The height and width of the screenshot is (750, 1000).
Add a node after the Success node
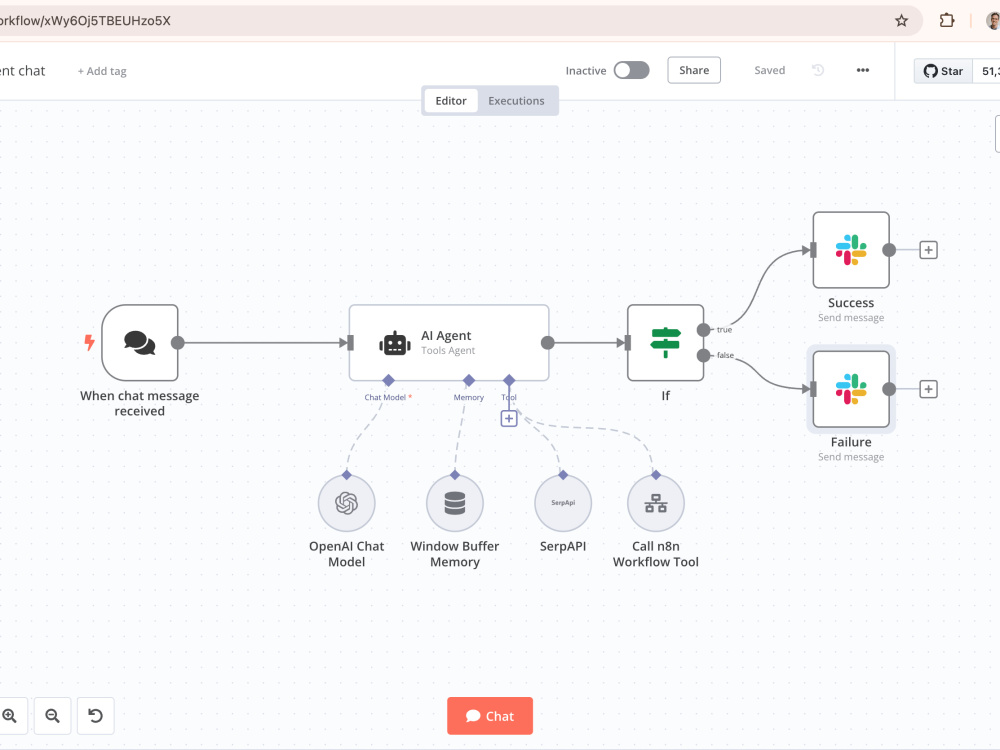928,250
